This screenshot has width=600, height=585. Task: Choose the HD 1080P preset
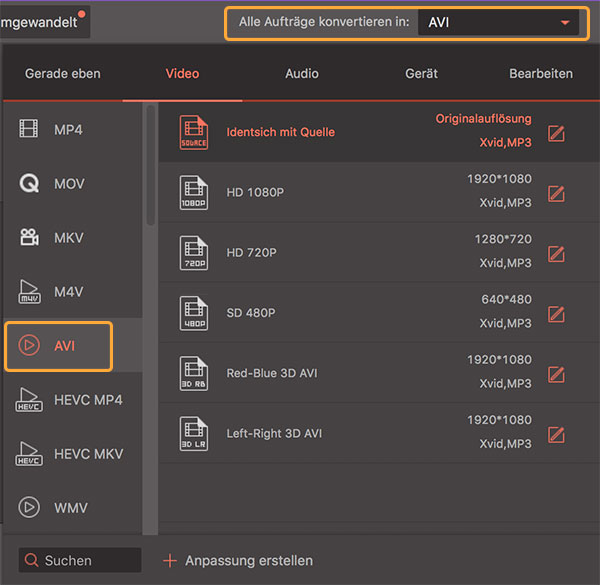379,192
